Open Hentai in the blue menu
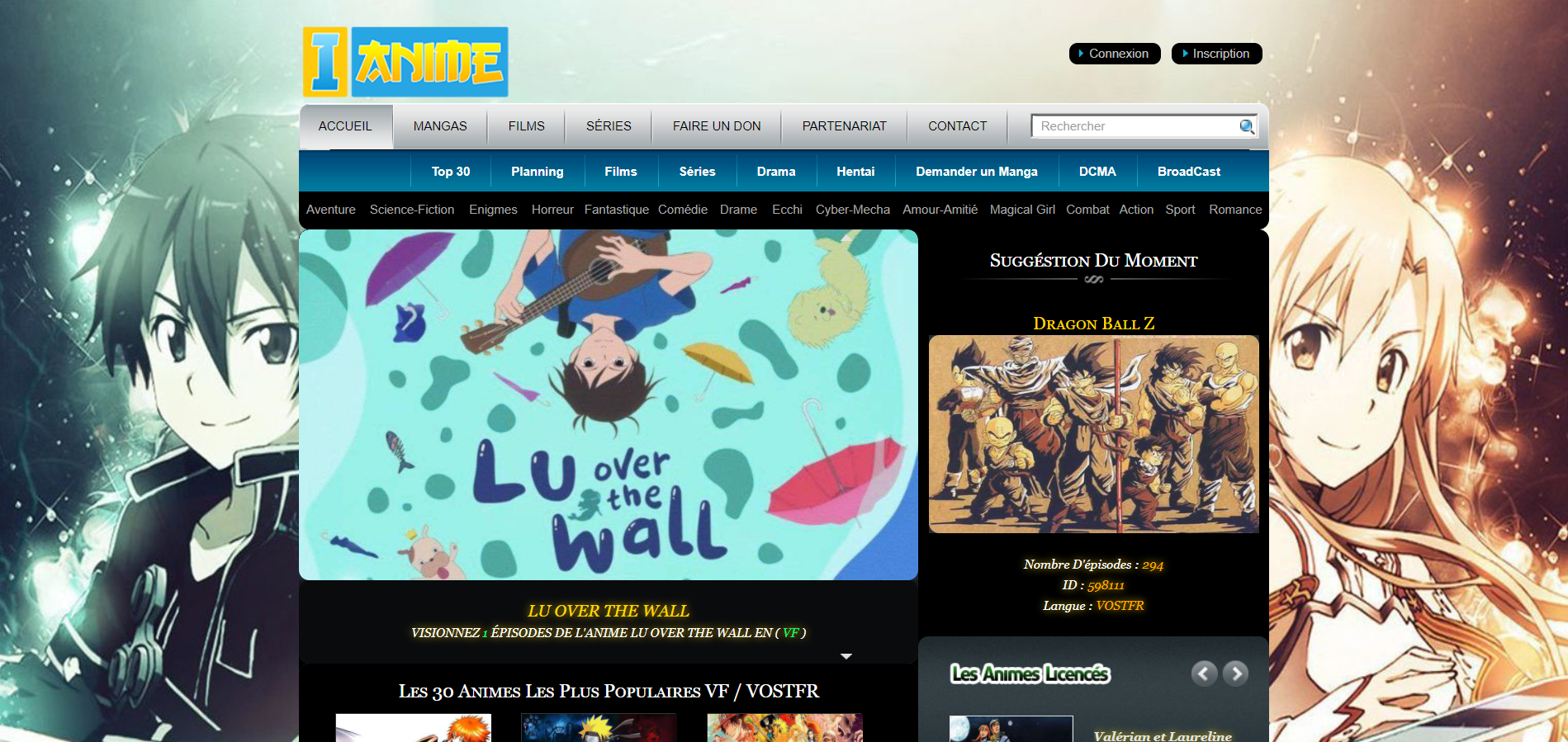Image resolution: width=1568 pixels, height=742 pixels. (855, 172)
